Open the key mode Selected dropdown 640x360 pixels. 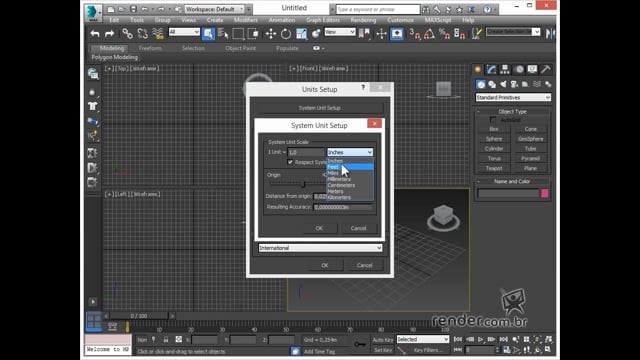pos(422,339)
